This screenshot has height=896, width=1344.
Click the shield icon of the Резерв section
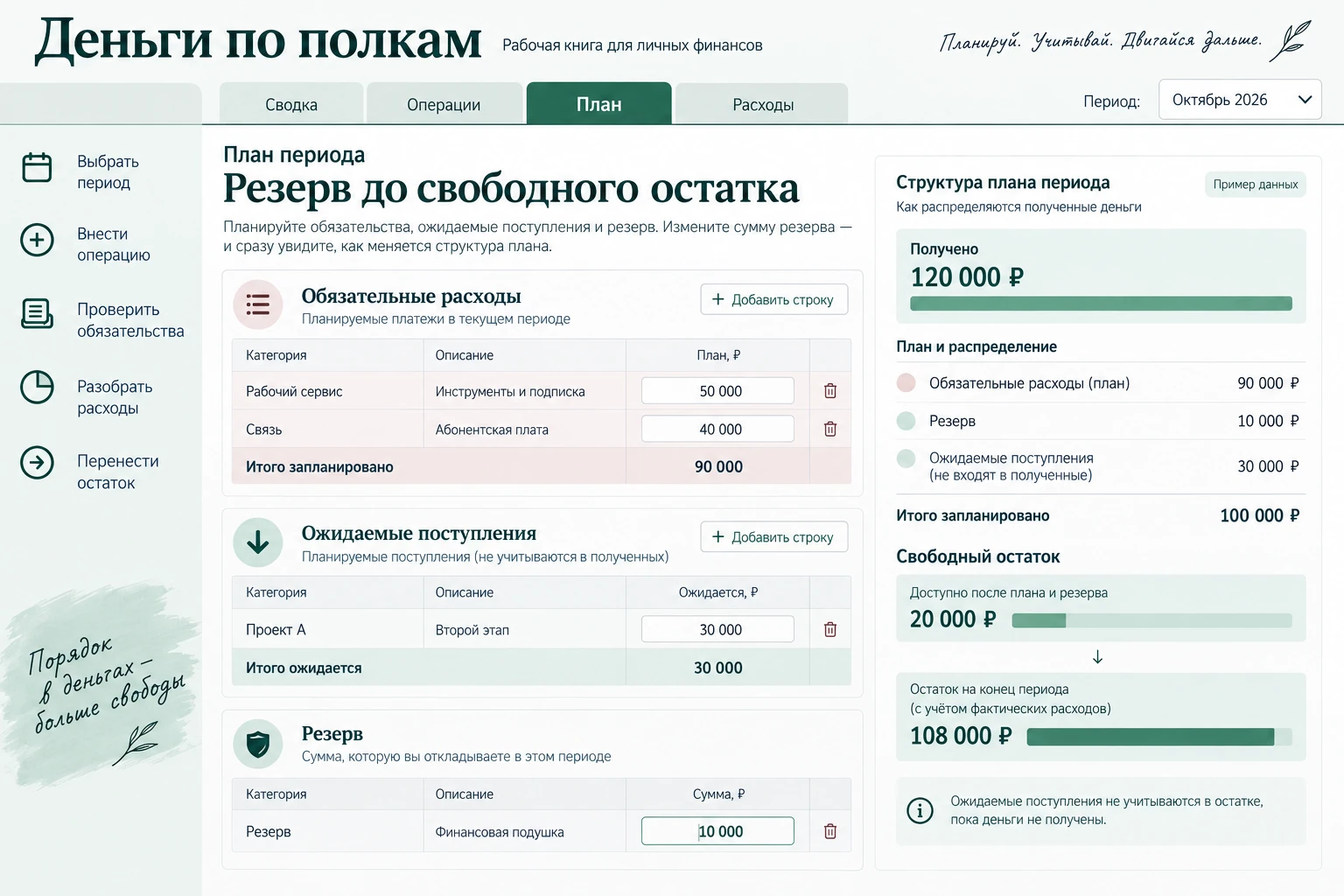(x=258, y=744)
